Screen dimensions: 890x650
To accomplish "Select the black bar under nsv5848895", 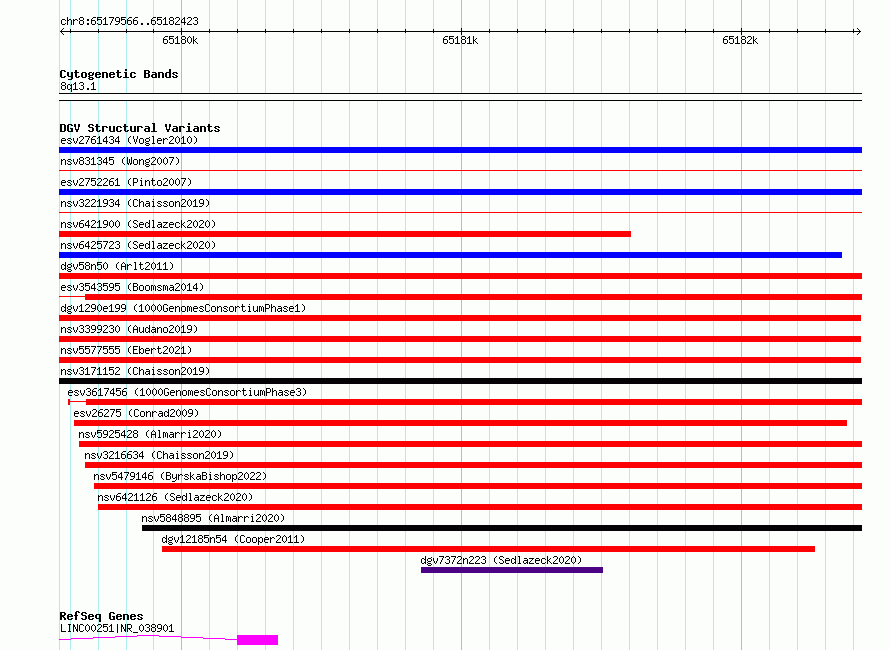I will (502, 528).
